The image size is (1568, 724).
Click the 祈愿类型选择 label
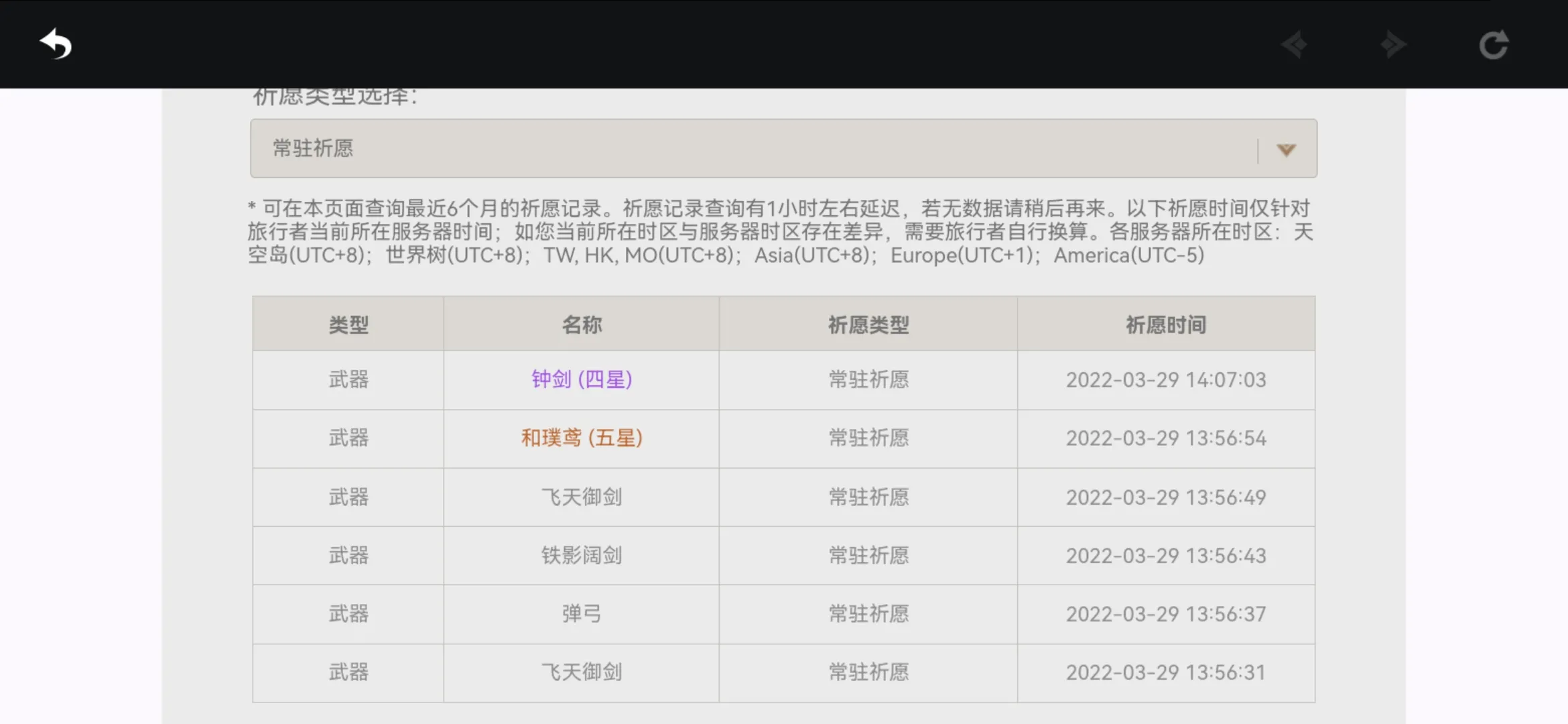pyautogui.click(x=335, y=97)
